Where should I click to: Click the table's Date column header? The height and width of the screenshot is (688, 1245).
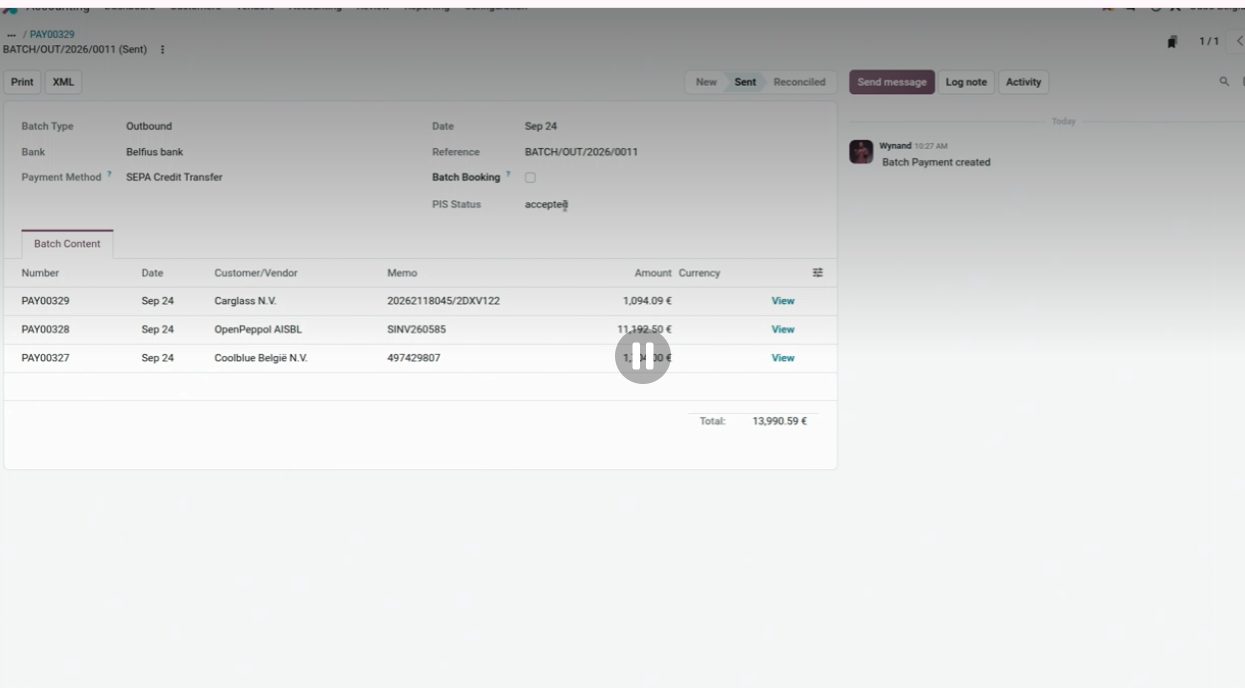pyautogui.click(x=152, y=273)
